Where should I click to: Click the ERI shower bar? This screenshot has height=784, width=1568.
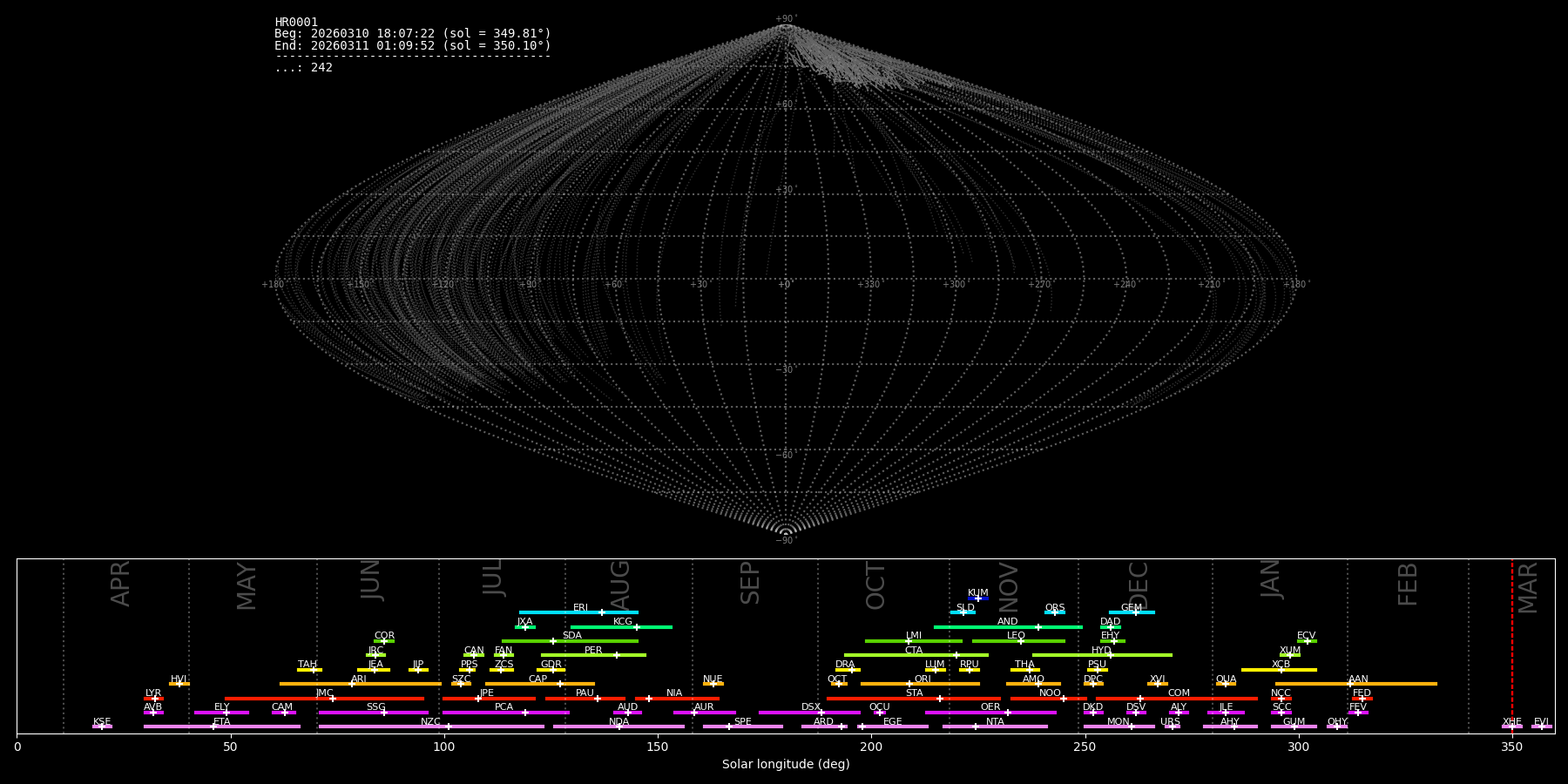[578, 612]
